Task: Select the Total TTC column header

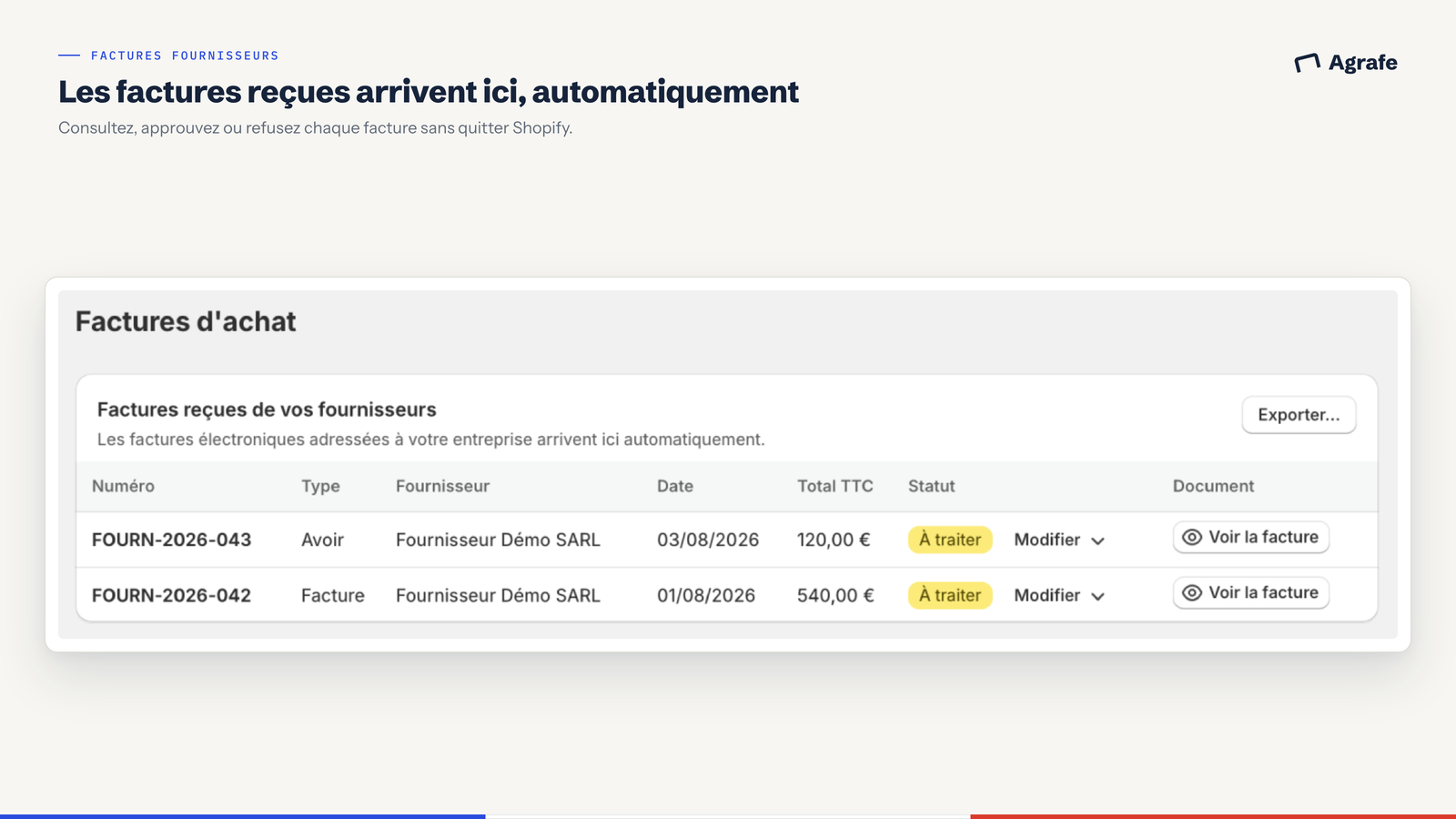Action: (x=835, y=486)
